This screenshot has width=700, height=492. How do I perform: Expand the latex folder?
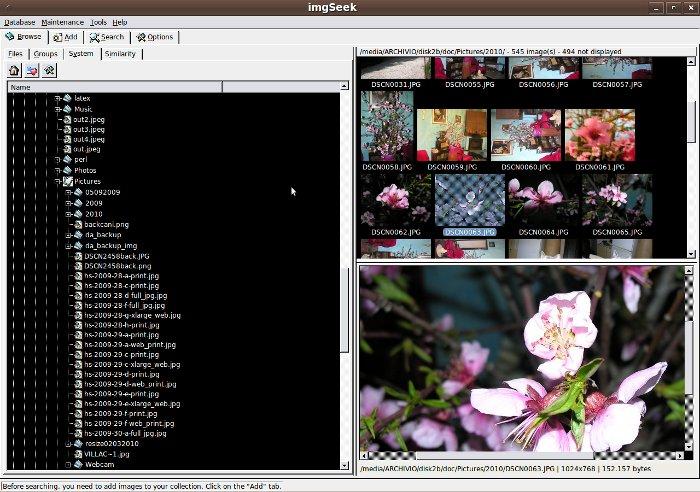58,98
